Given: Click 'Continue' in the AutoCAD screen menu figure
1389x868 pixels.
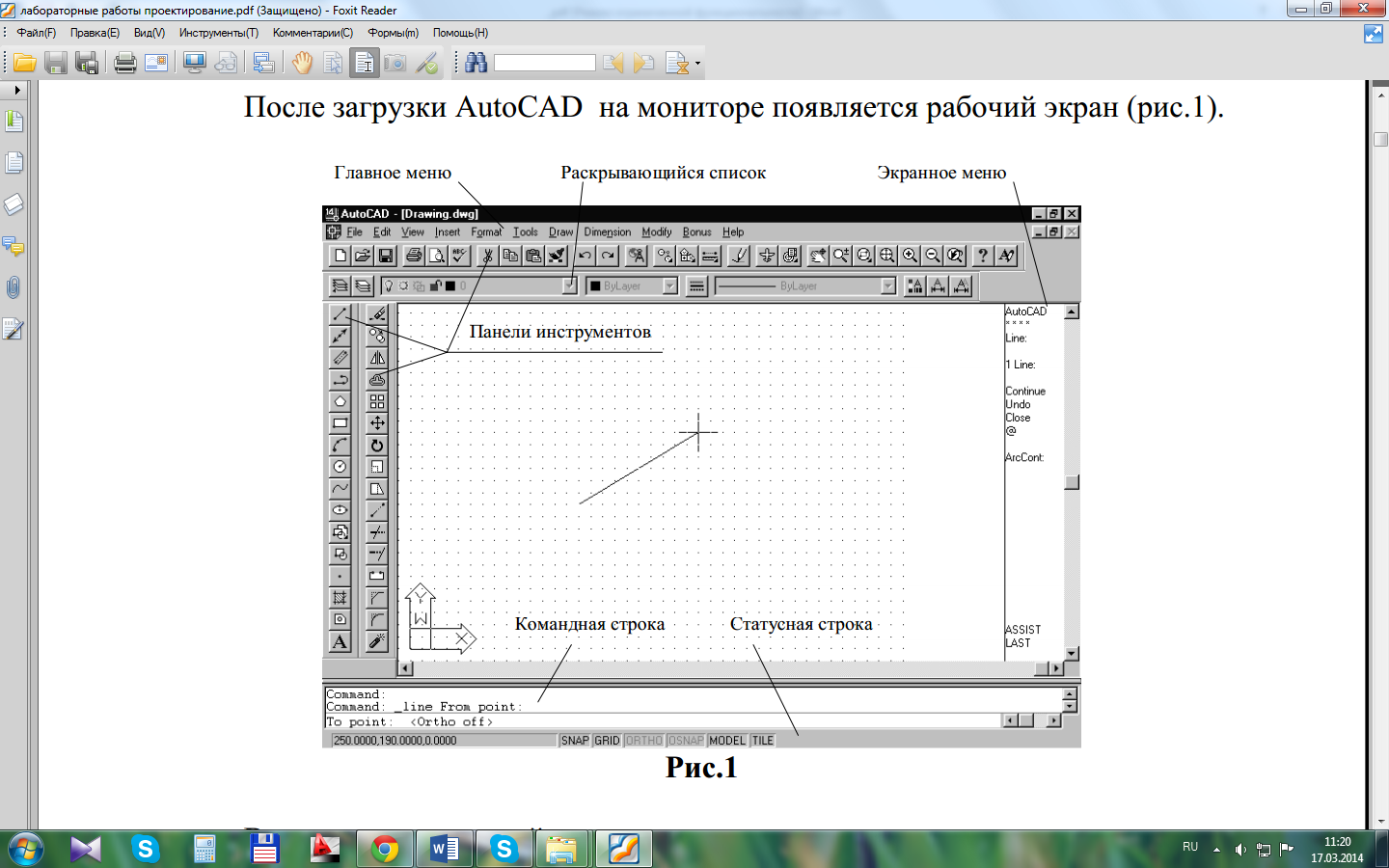Looking at the screenshot, I should pos(1025,391).
